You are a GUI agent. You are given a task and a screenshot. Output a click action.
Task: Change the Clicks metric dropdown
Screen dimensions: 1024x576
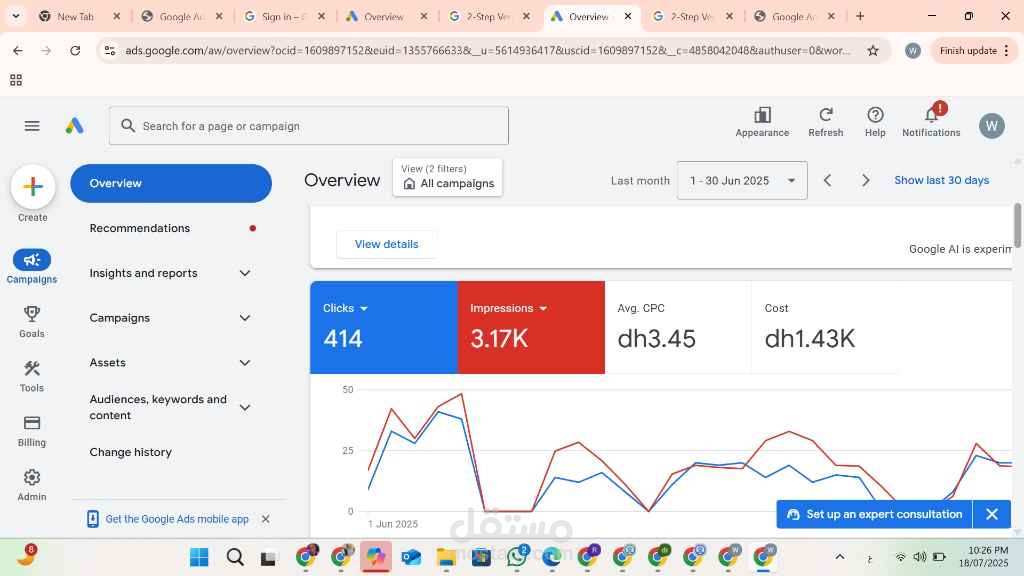tap(345, 308)
